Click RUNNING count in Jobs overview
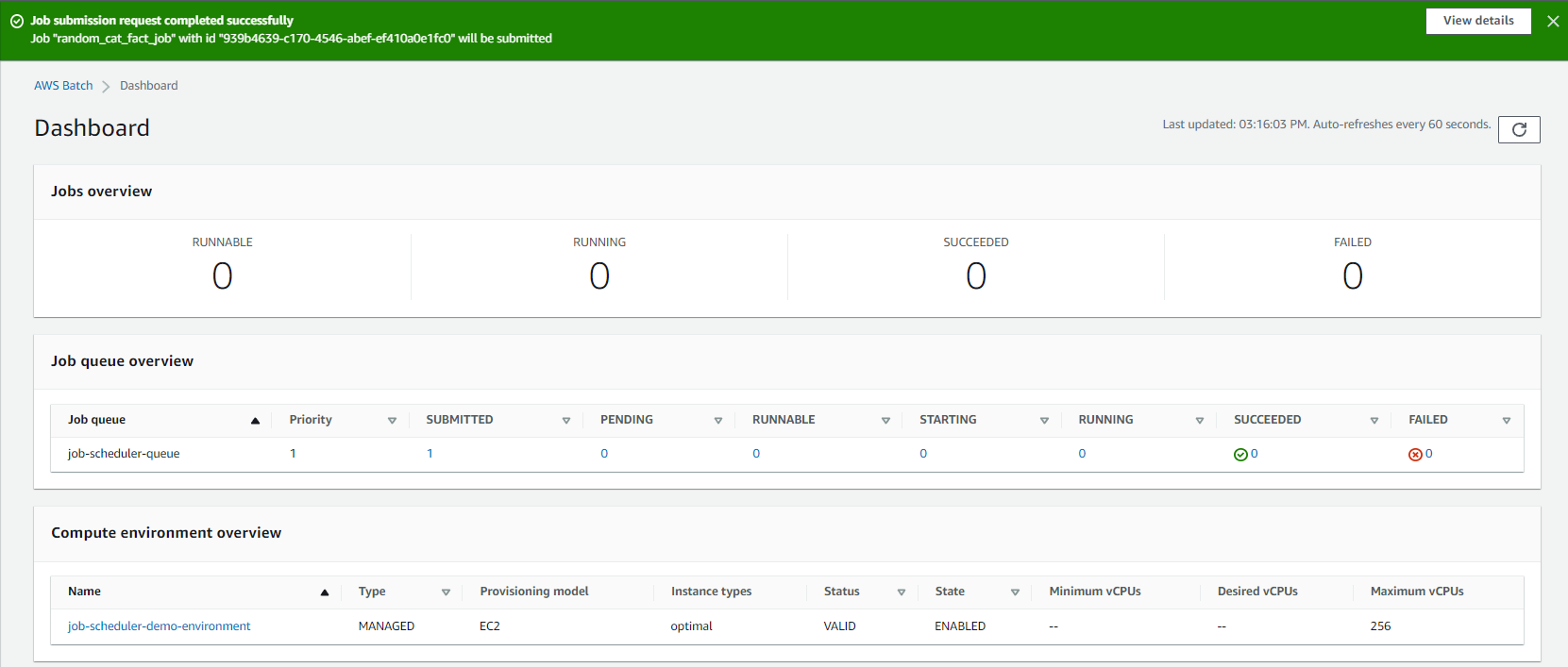Screen dimensions: 1568x667 599,275
